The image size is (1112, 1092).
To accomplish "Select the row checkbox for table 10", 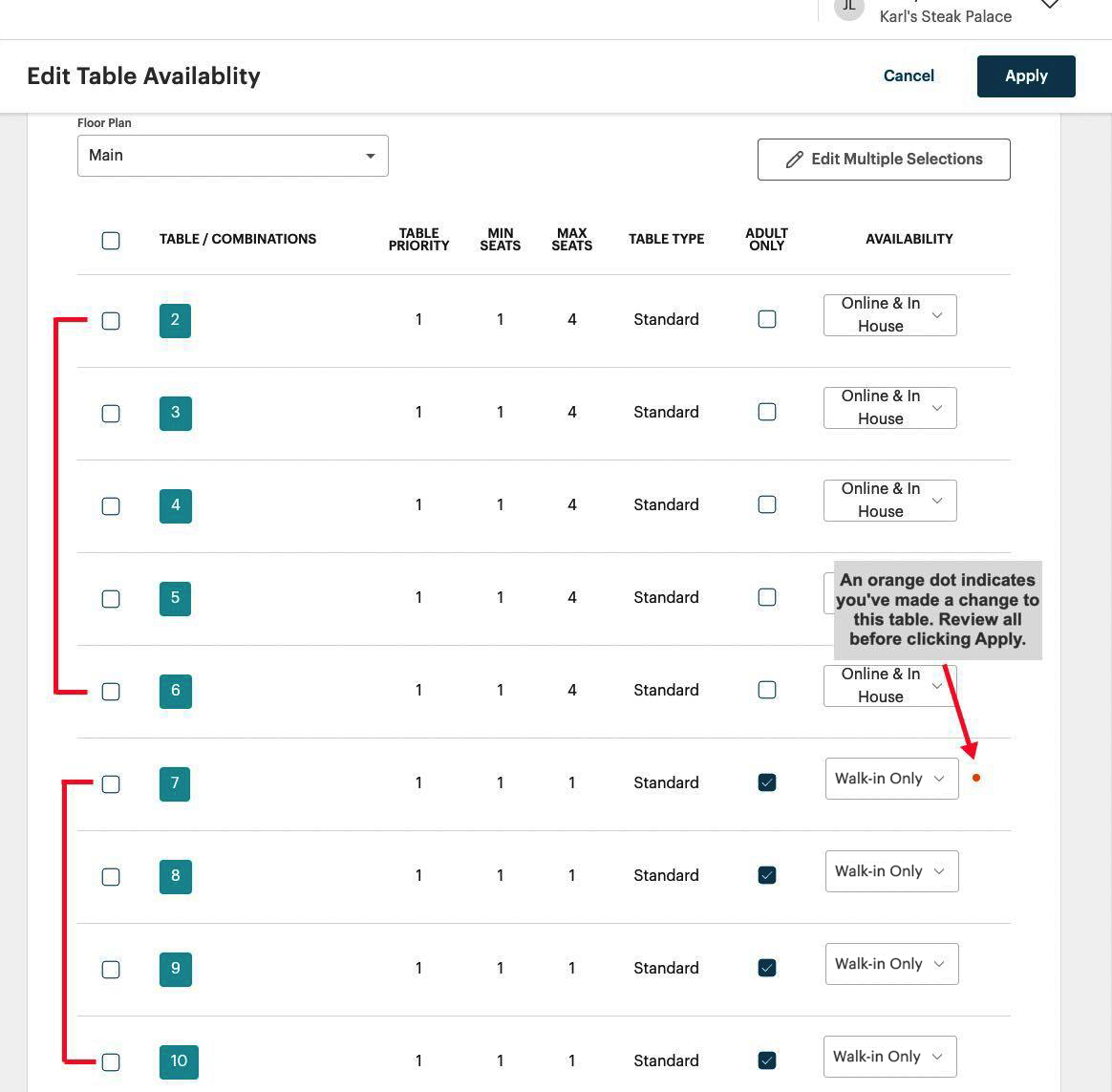I will (x=111, y=1061).
